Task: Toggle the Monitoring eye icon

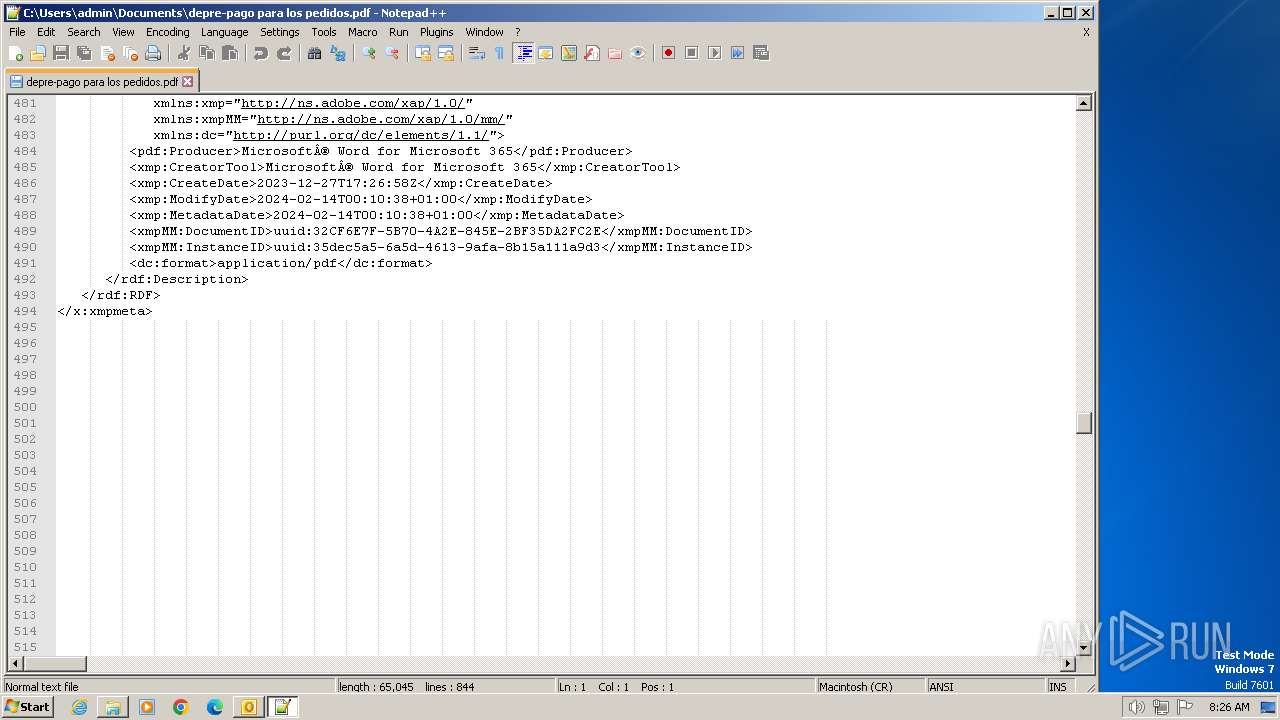Action: point(638,53)
